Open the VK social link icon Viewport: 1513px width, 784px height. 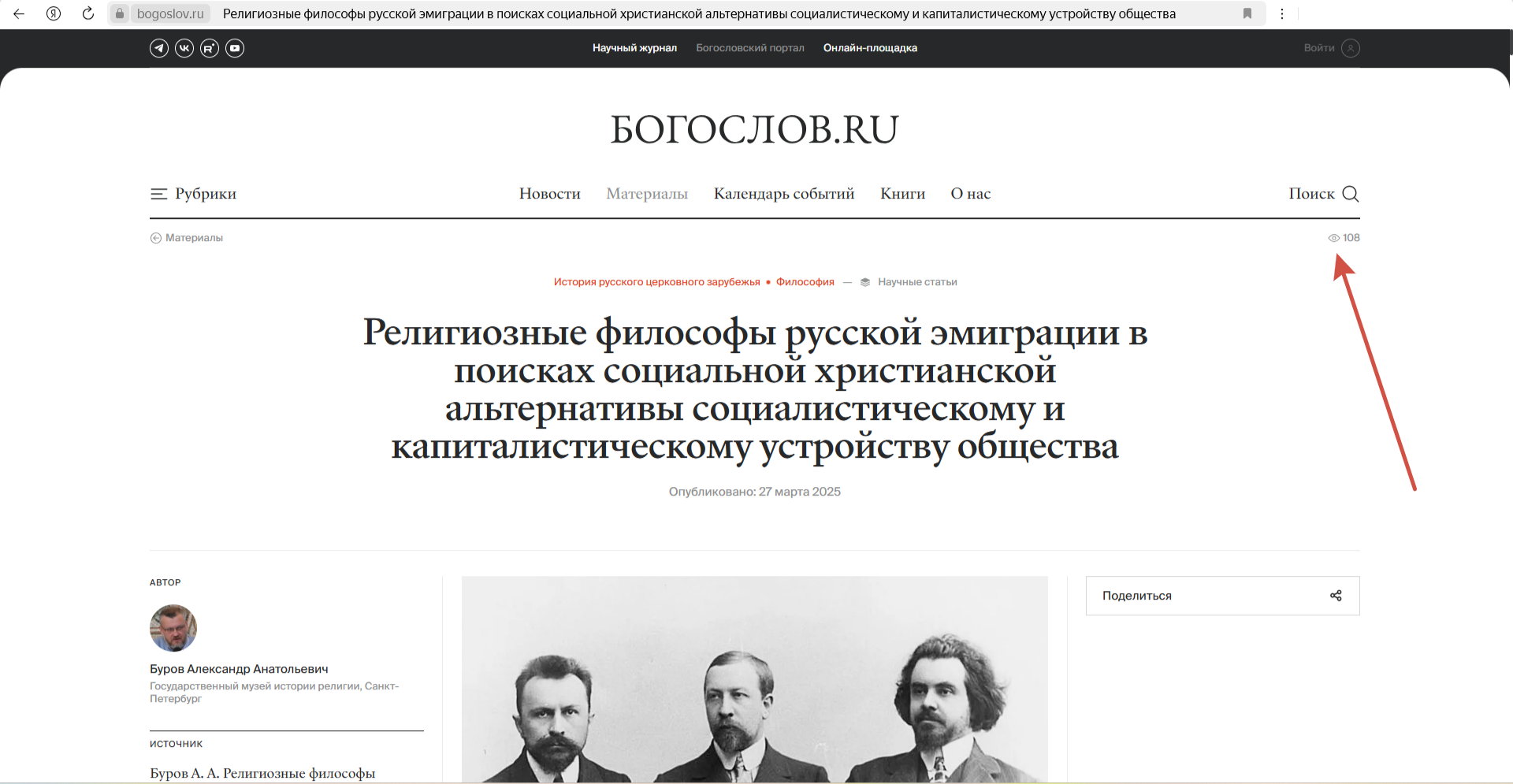click(184, 48)
